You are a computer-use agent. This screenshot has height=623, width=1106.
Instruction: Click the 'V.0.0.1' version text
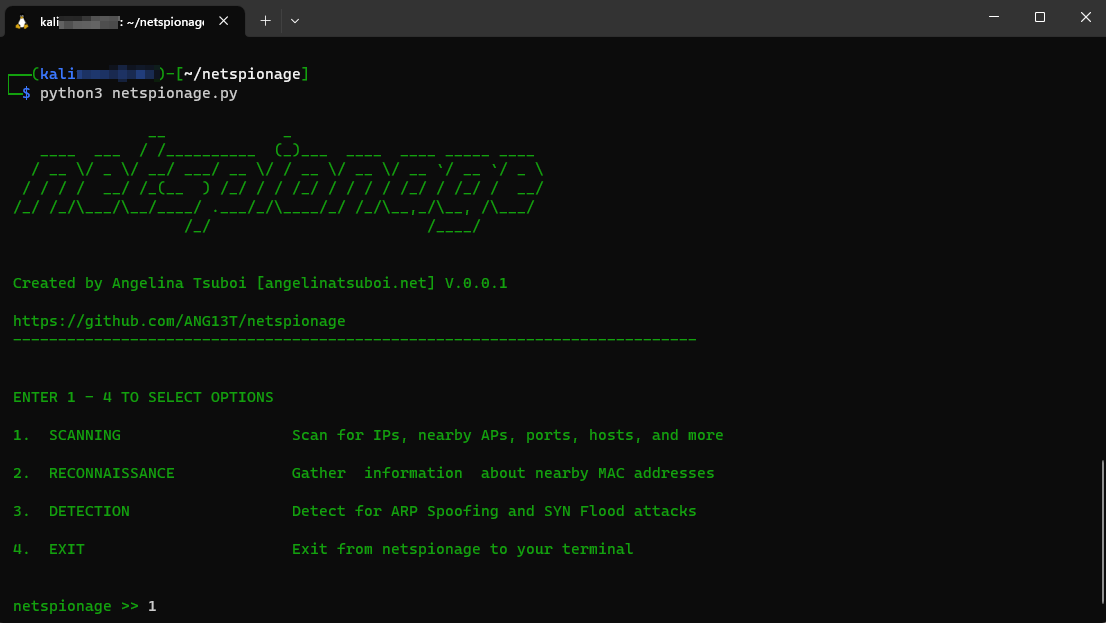pos(476,283)
